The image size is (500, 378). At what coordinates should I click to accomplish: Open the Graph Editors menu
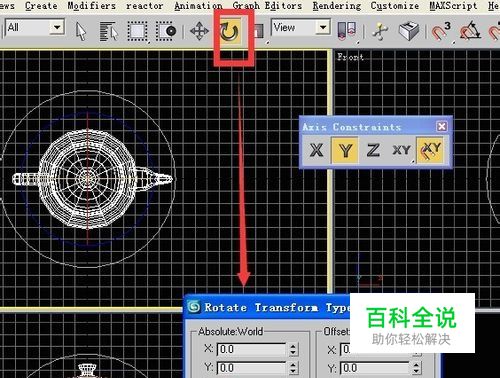point(267,6)
